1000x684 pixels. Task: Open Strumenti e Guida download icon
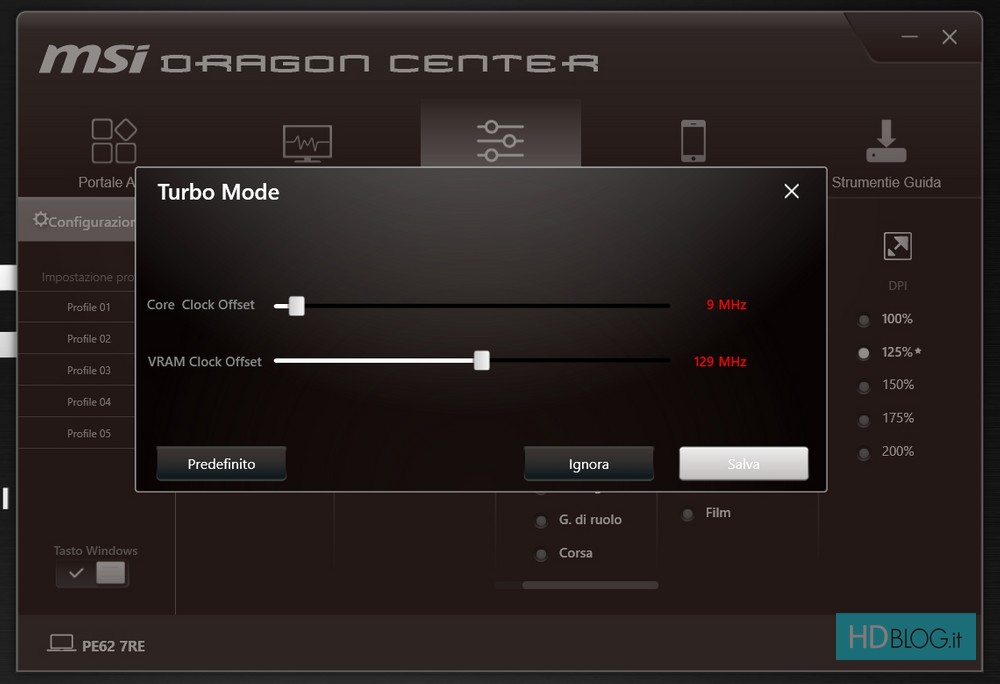coord(886,141)
